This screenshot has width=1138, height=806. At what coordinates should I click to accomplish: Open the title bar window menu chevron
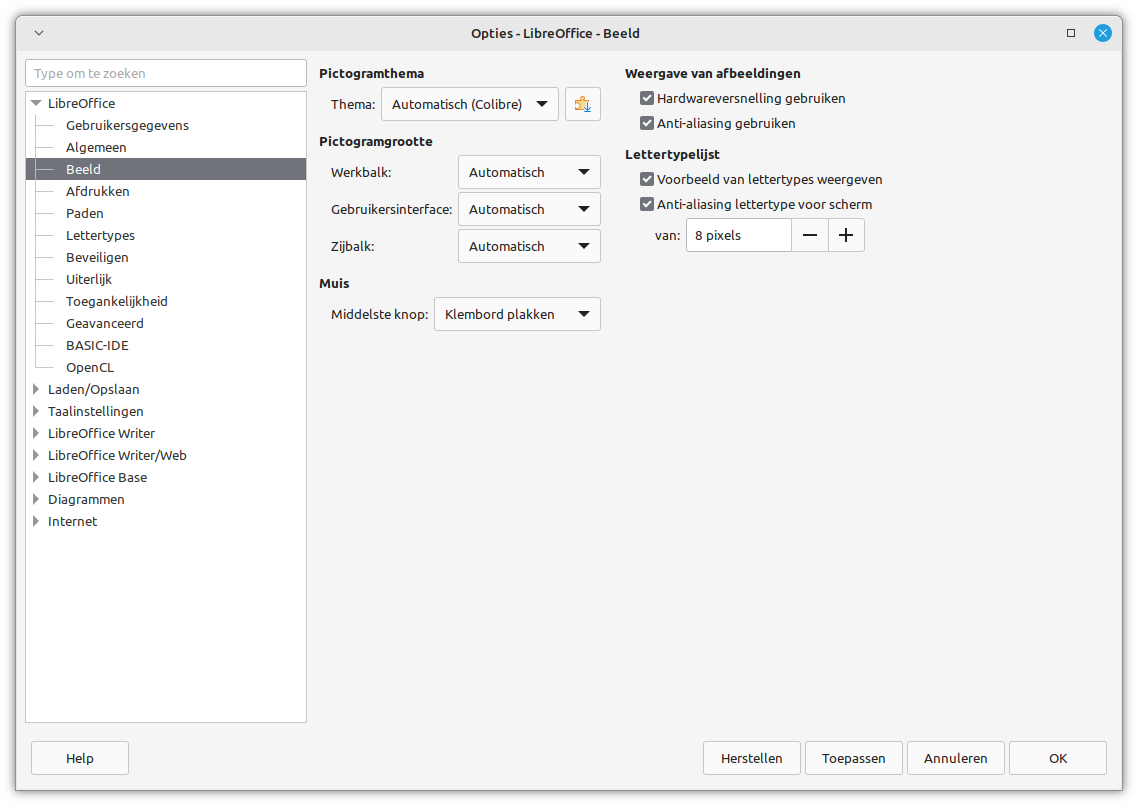(39, 33)
